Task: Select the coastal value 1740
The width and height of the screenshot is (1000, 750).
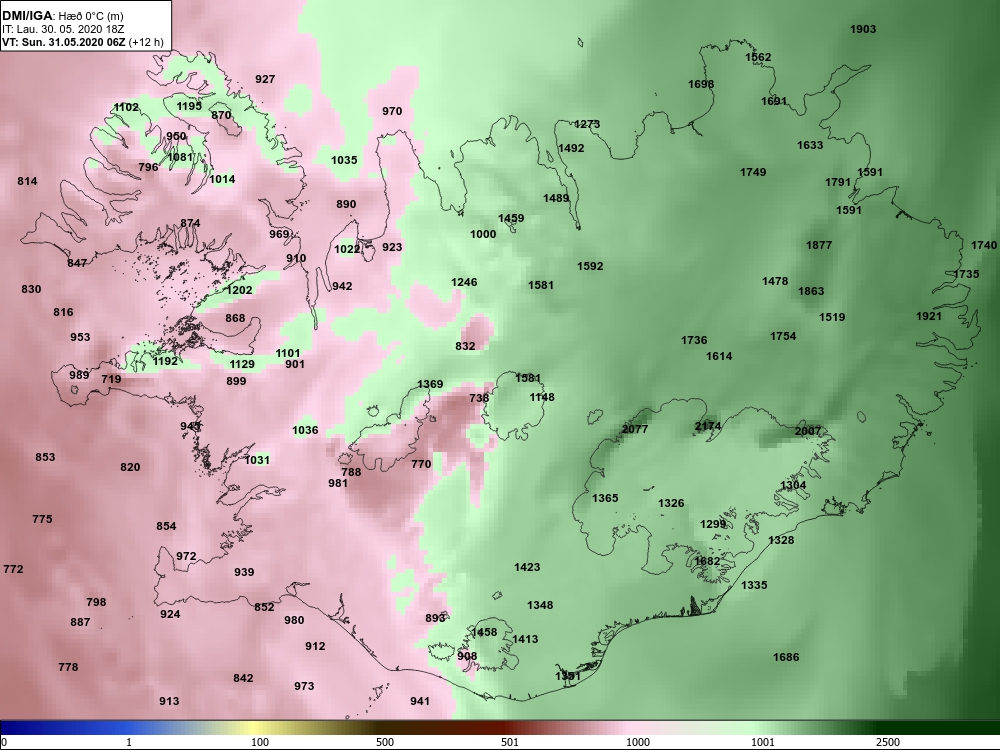Action: (984, 246)
